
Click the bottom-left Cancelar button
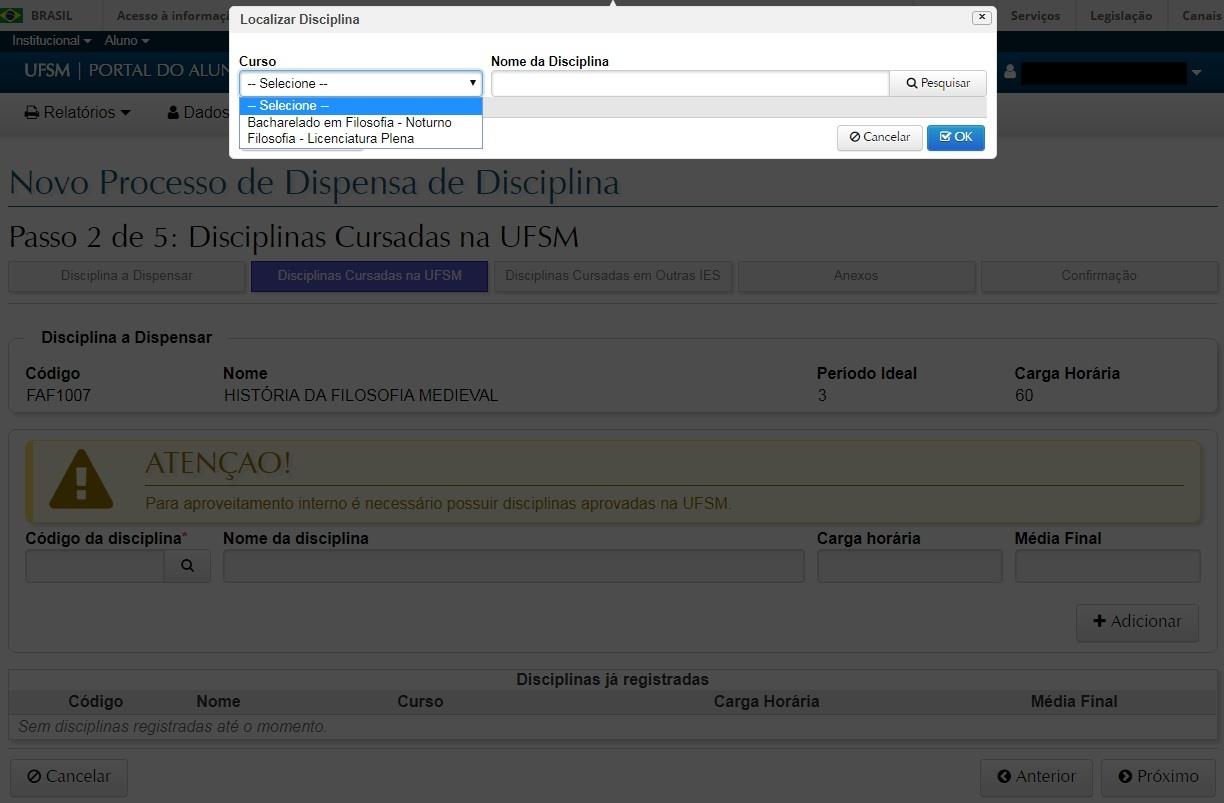pyautogui.click(x=69, y=776)
